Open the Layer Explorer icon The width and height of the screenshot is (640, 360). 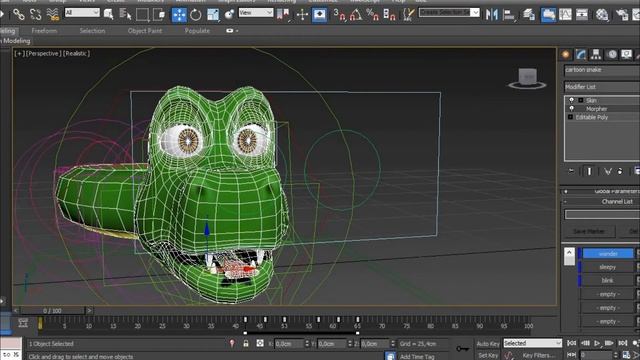[529, 15]
